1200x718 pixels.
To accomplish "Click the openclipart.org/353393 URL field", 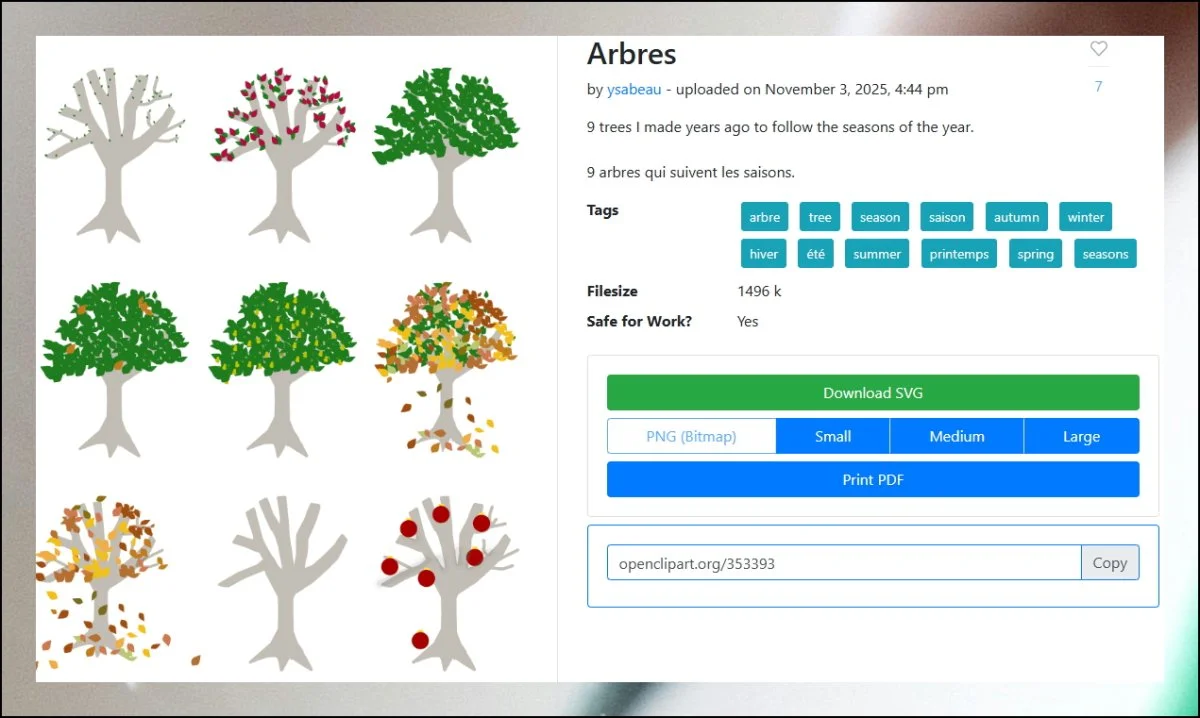I will click(843, 563).
